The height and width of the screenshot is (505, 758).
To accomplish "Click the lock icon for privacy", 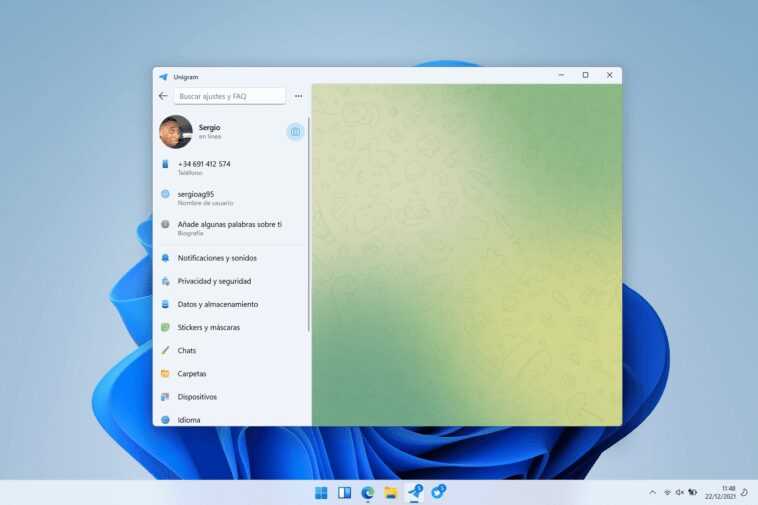I will (165, 281).
